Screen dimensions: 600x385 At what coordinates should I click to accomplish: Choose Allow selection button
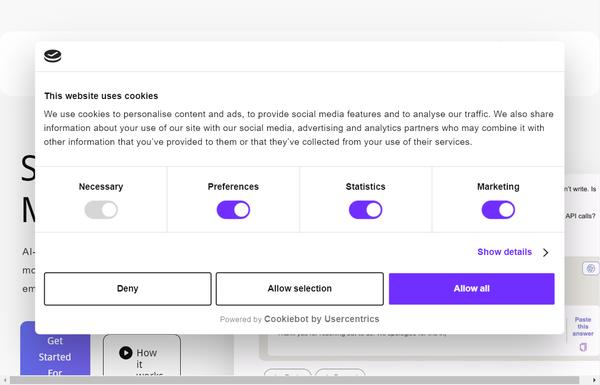(300, 289)
